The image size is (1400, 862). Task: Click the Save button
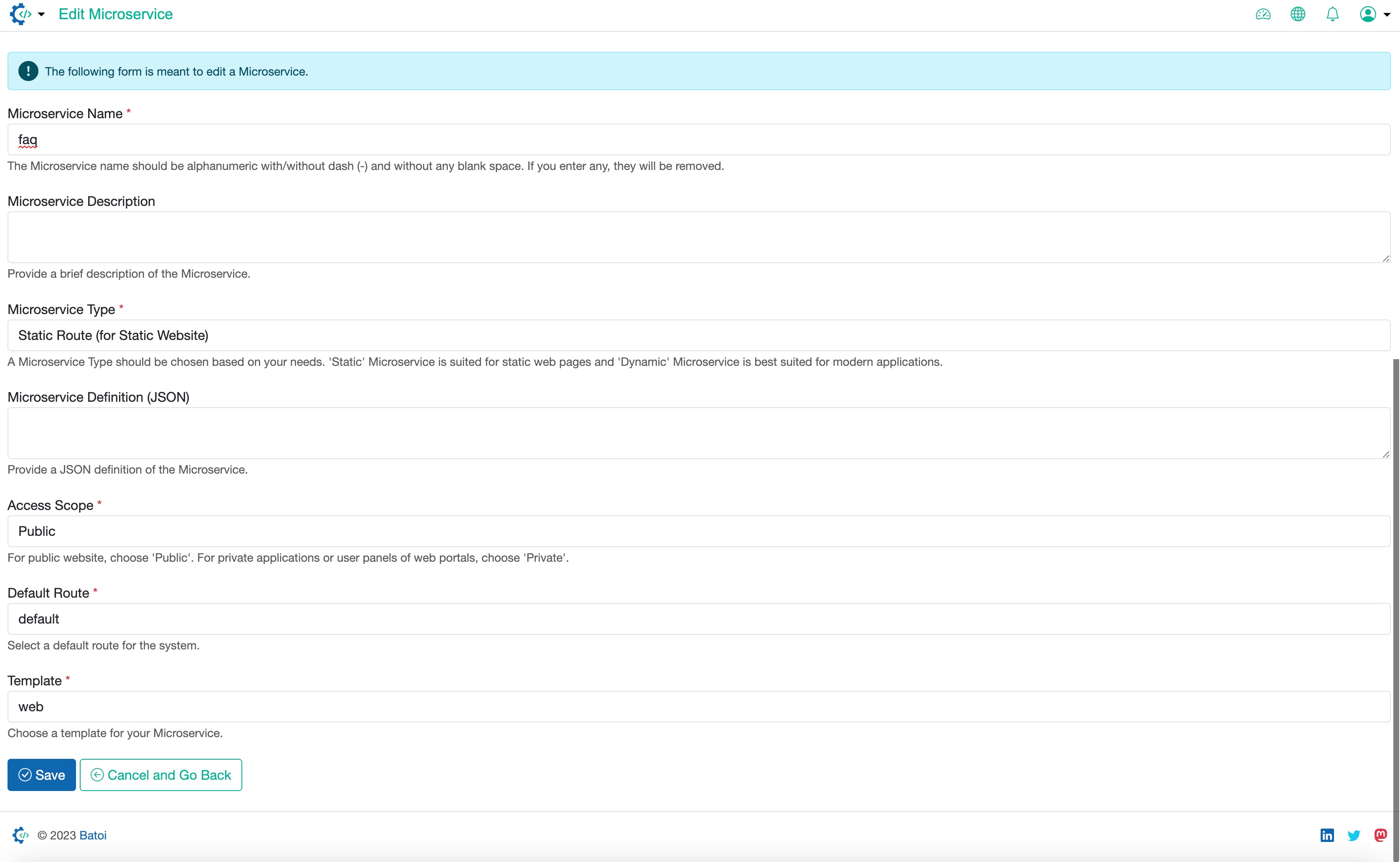click(x=42, y=775)
